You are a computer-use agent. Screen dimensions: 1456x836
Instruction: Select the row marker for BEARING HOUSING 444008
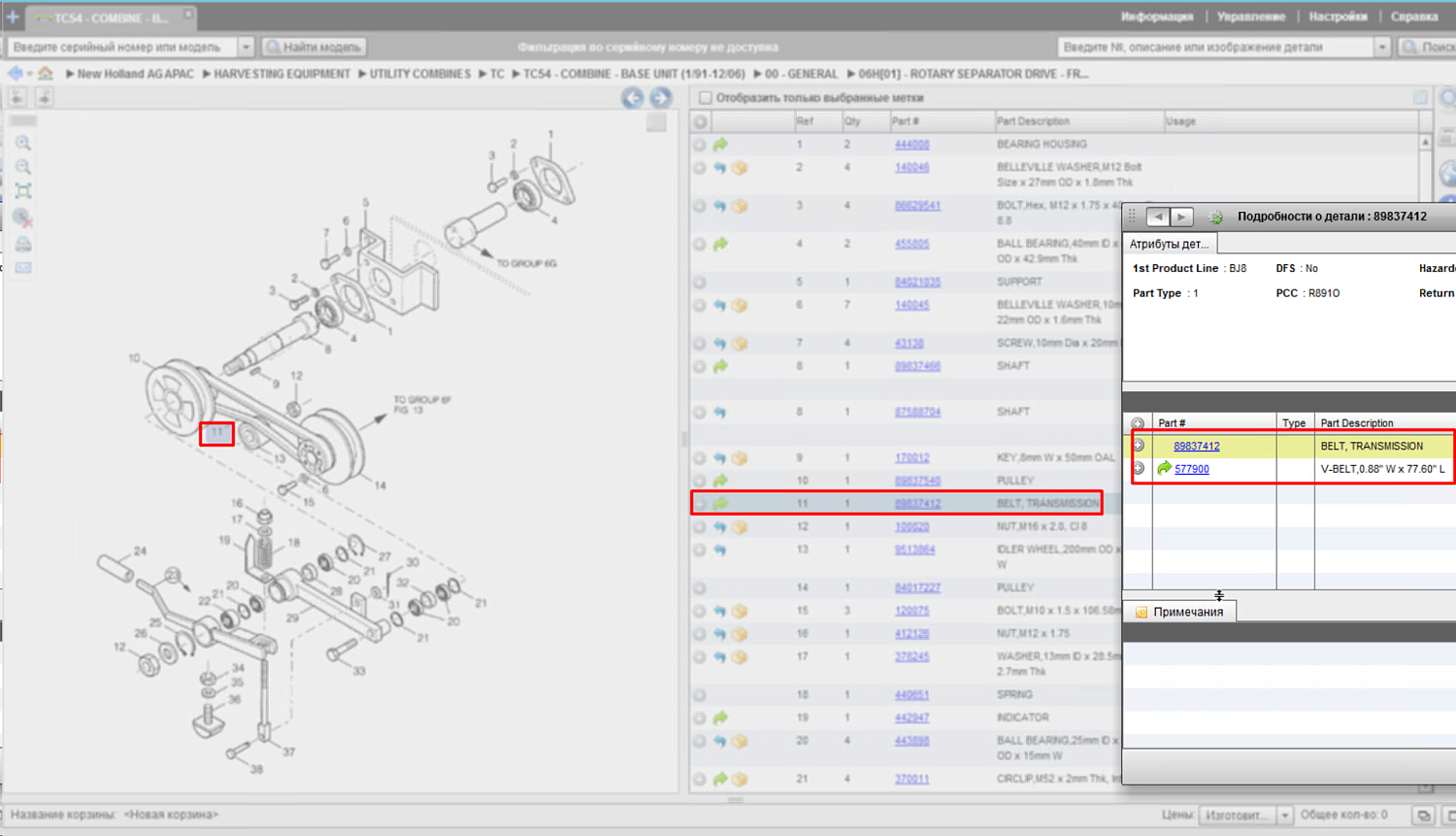coord(700,145)
